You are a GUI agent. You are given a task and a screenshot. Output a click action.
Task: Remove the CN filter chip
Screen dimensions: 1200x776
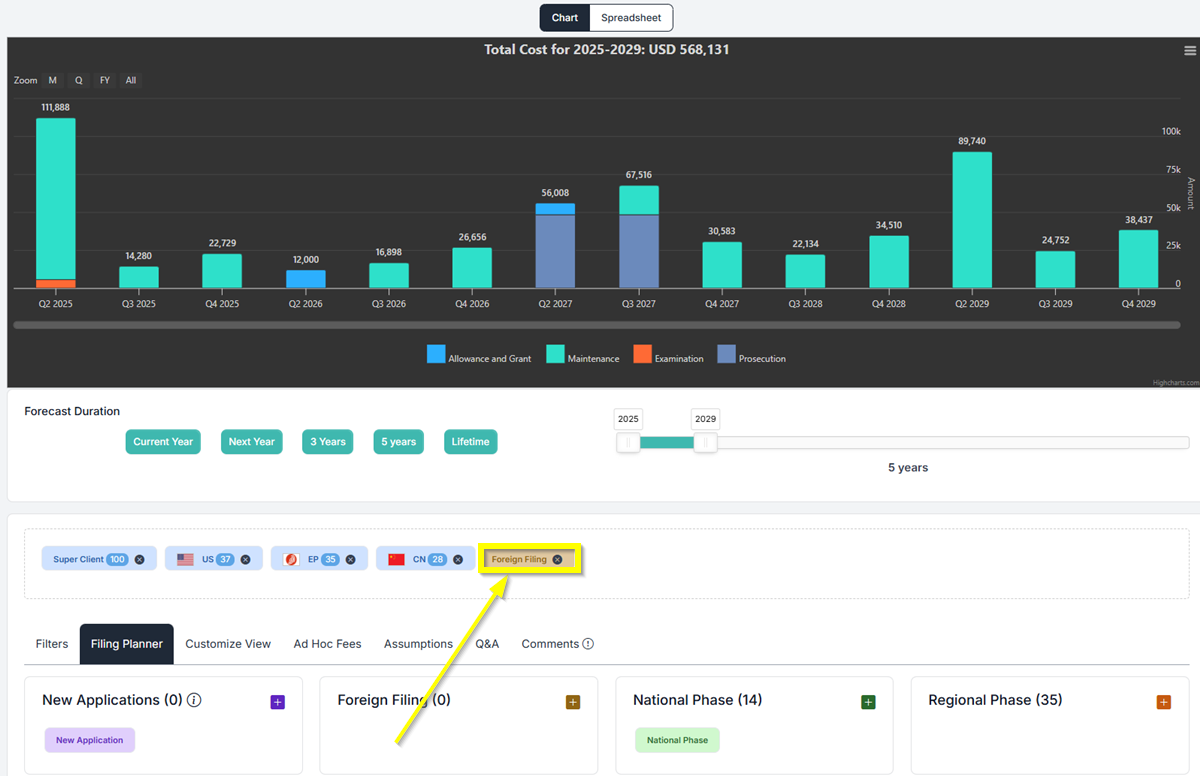click(457, 559)
